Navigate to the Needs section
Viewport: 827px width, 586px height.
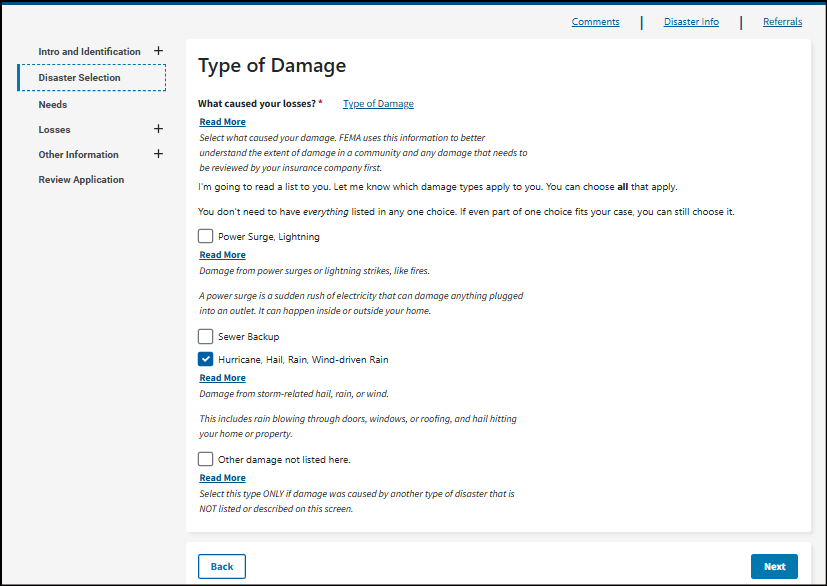coord(53,104)
